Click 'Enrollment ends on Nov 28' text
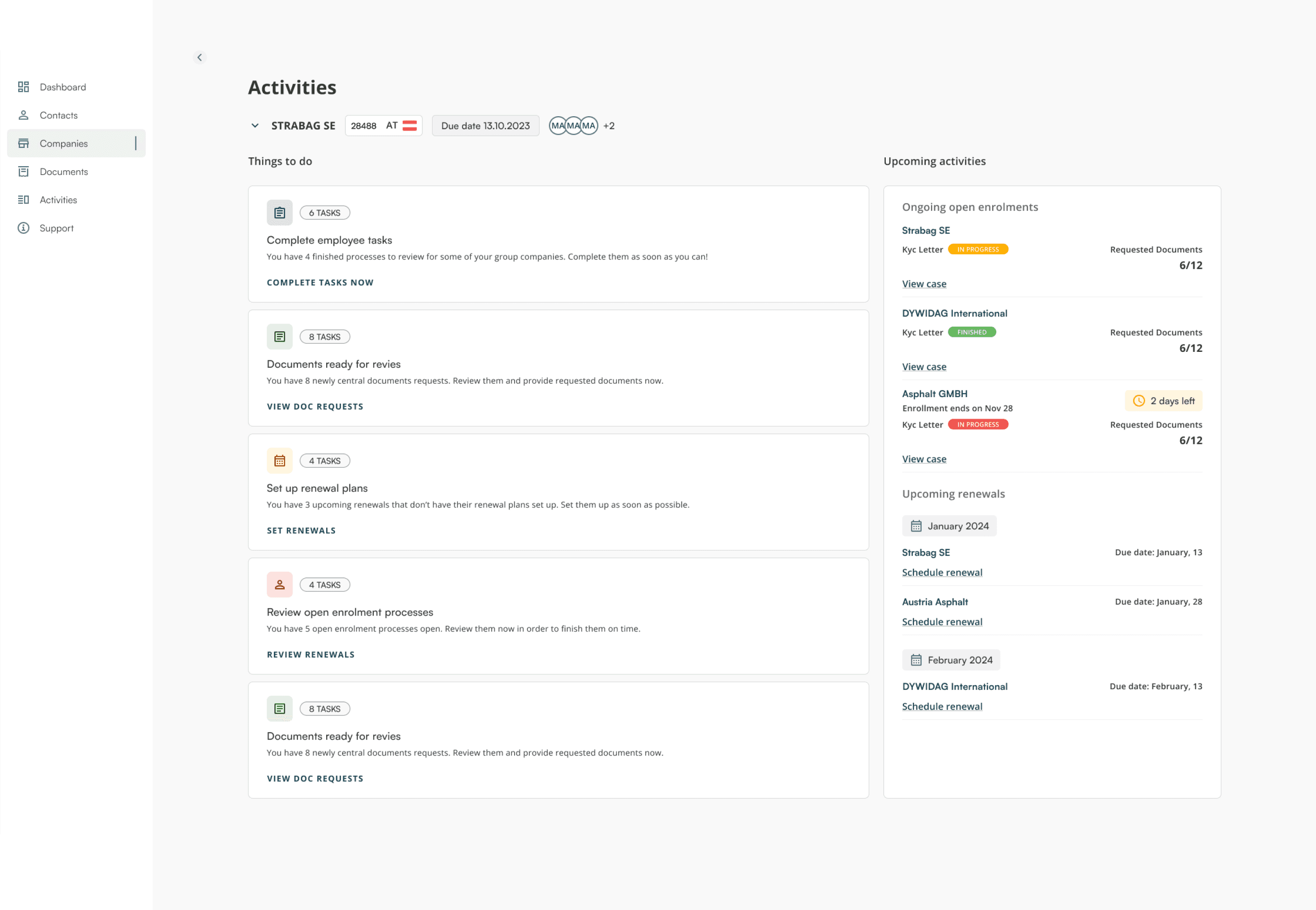1316x910 pixels. [x=957, y=408]
